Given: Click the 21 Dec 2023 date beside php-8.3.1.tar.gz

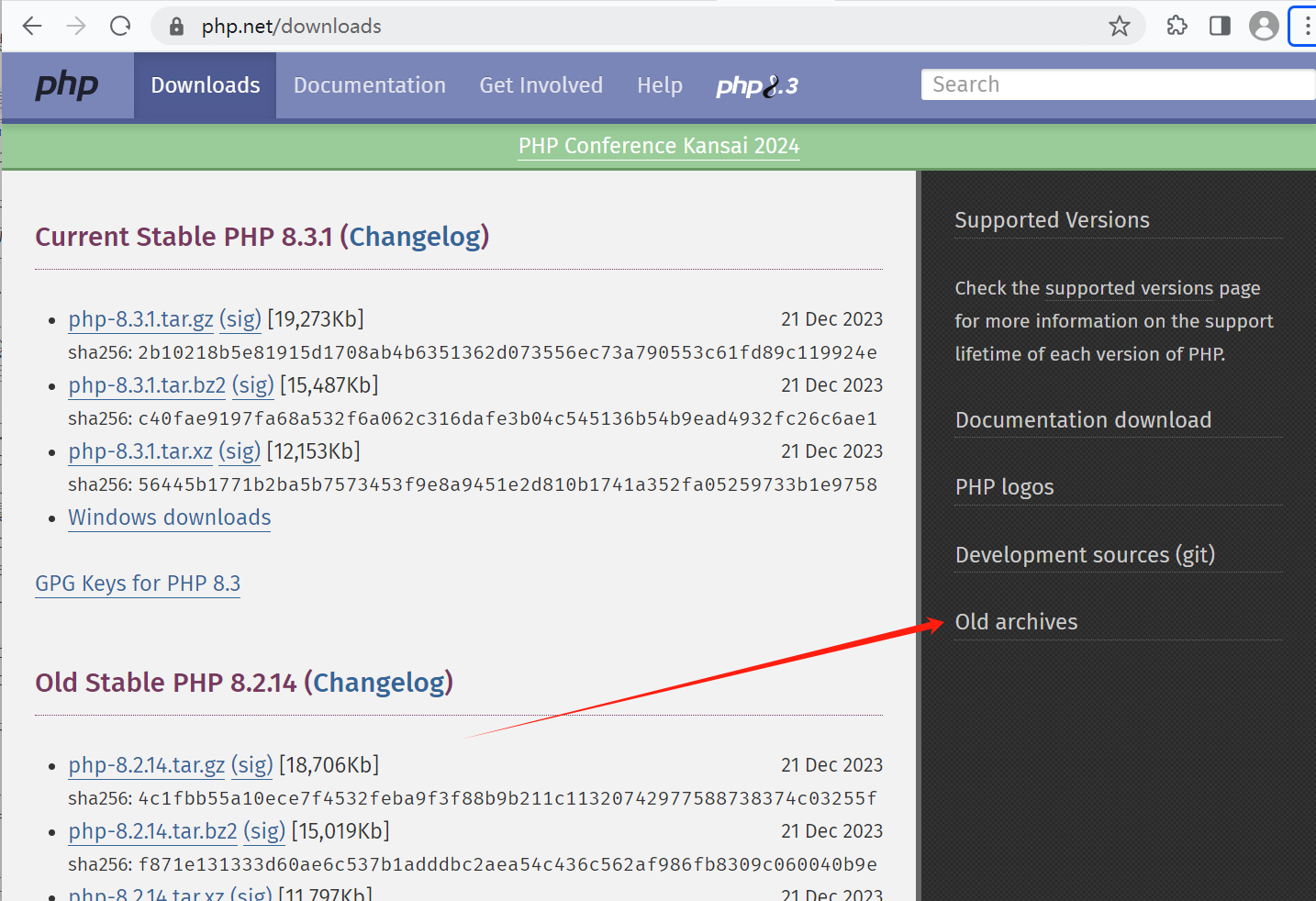Looking at the screenshot, I should [x=831, y=319].
